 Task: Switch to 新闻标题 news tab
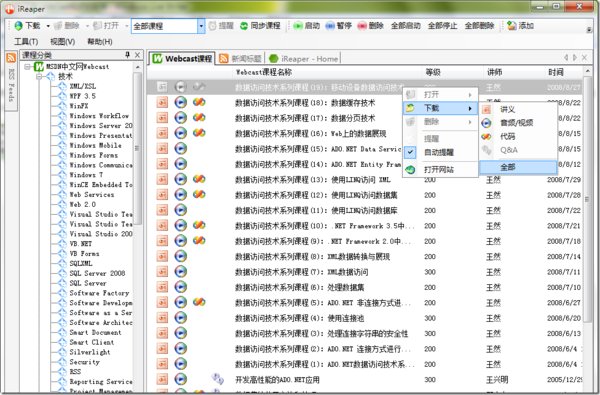pyautogui.click(x=241, y=59)
